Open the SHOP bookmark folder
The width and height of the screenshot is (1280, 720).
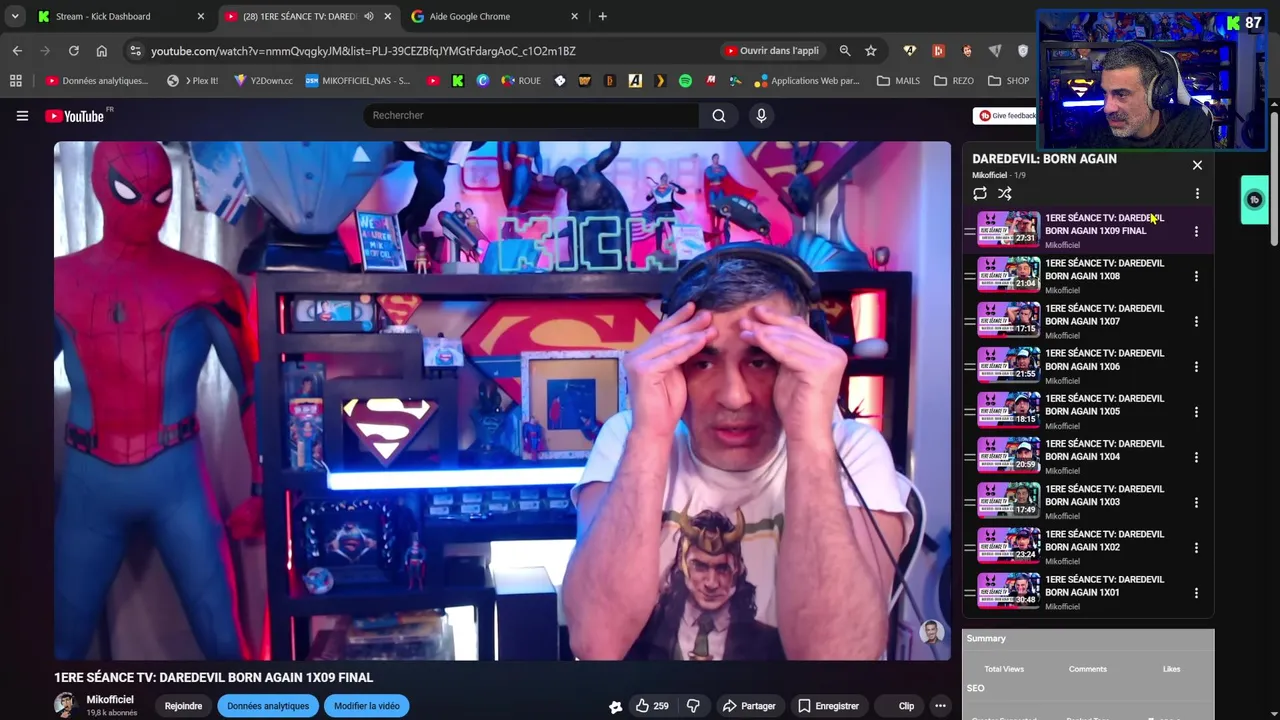[1008, 81]
